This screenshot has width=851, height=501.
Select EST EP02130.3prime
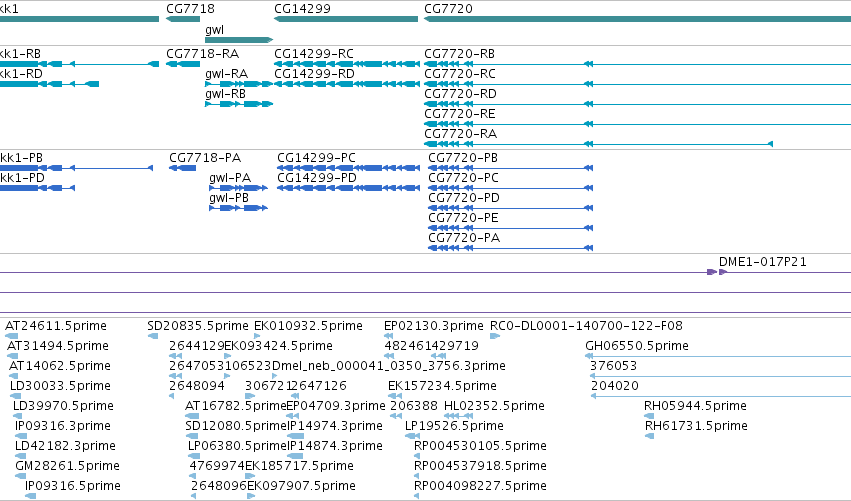click(434, 326)
